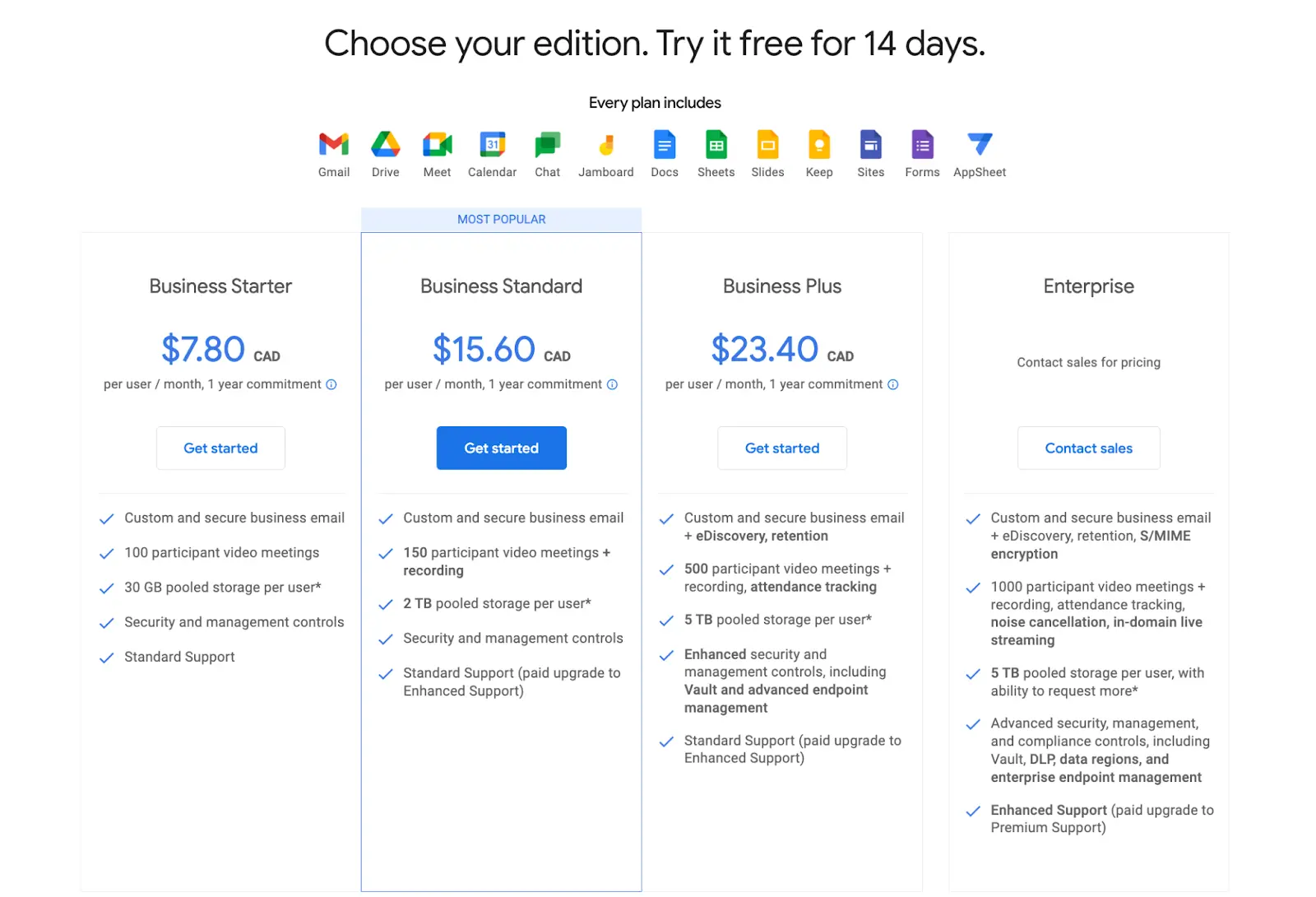This screenshot has height=897, width=1316.
Task: Select the Jamboard icon
Action: [x=606, y=146]
